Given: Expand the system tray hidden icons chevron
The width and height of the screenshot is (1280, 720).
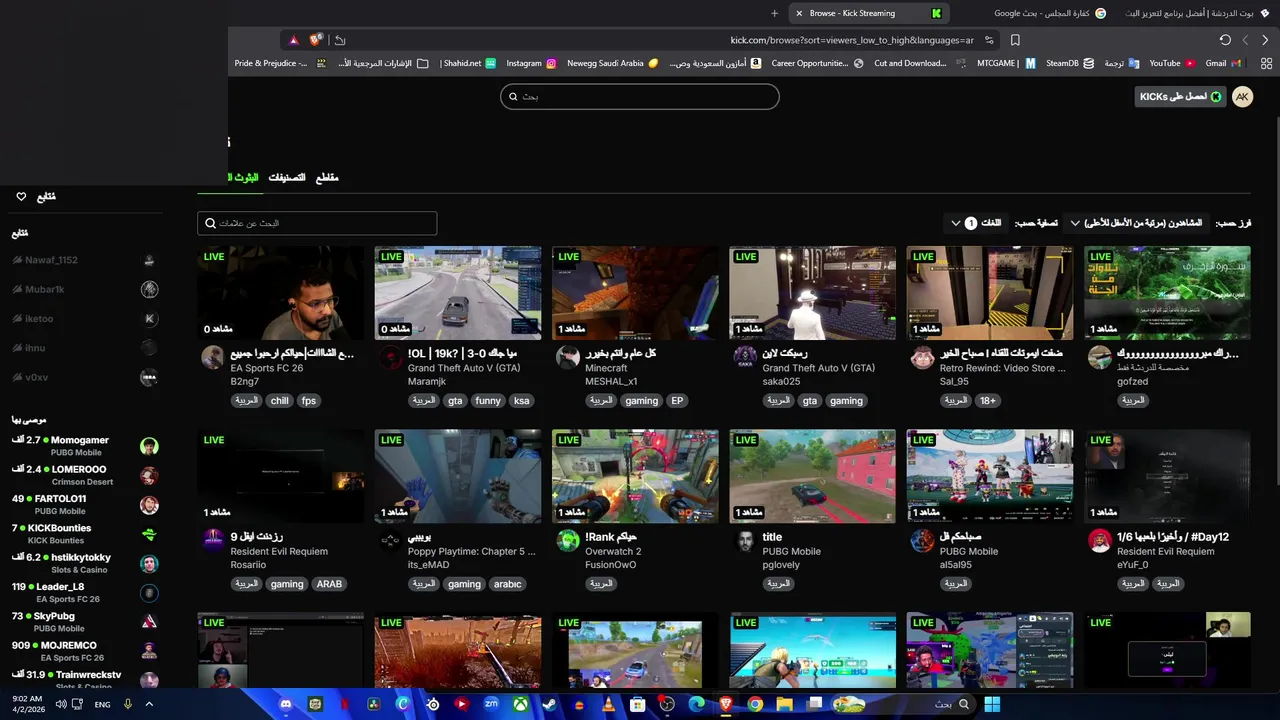Looking at the screenshot, I should (x=149, y=704).
